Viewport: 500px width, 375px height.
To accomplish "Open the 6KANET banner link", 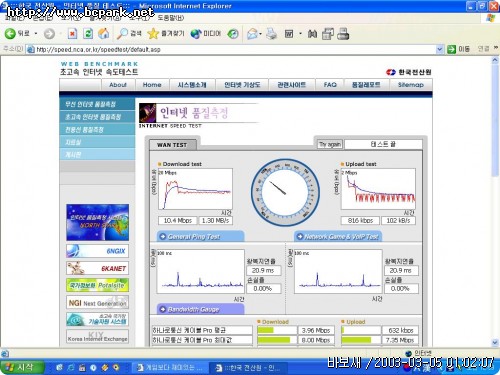I will click(x=97, y=268).
